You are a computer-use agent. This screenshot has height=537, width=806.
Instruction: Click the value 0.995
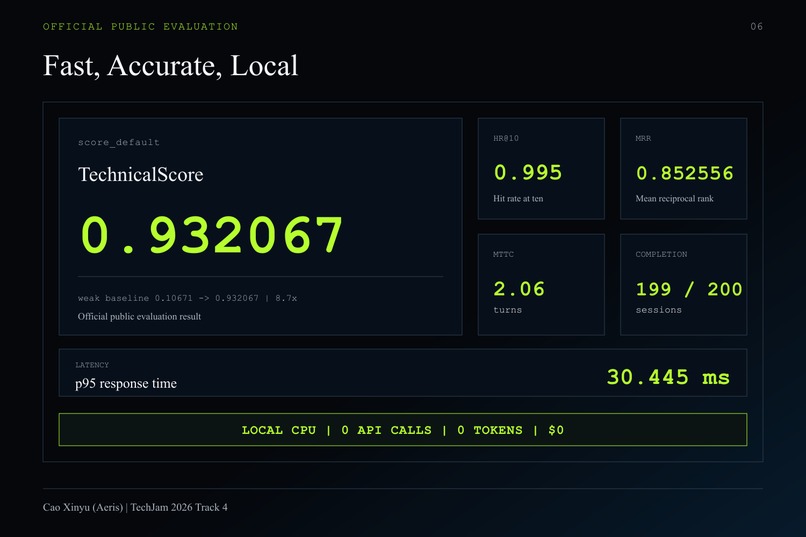(528, 173)
